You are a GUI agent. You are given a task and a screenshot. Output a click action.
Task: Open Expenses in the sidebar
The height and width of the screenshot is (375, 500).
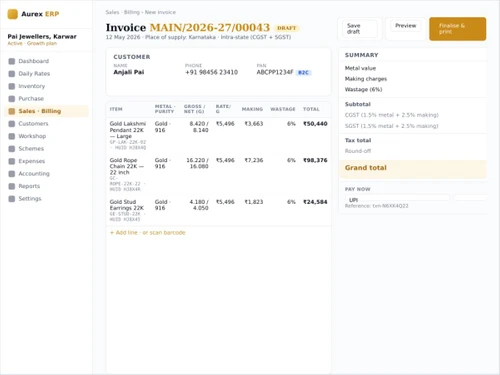tap(46, 161)
